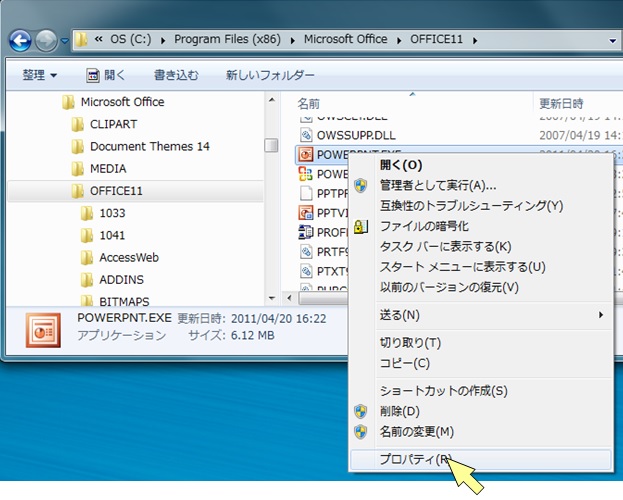Viewport: 623px width, 500px height.
Task: Select the ADDINS folder in tree
Action: click(x=121, y=280)
